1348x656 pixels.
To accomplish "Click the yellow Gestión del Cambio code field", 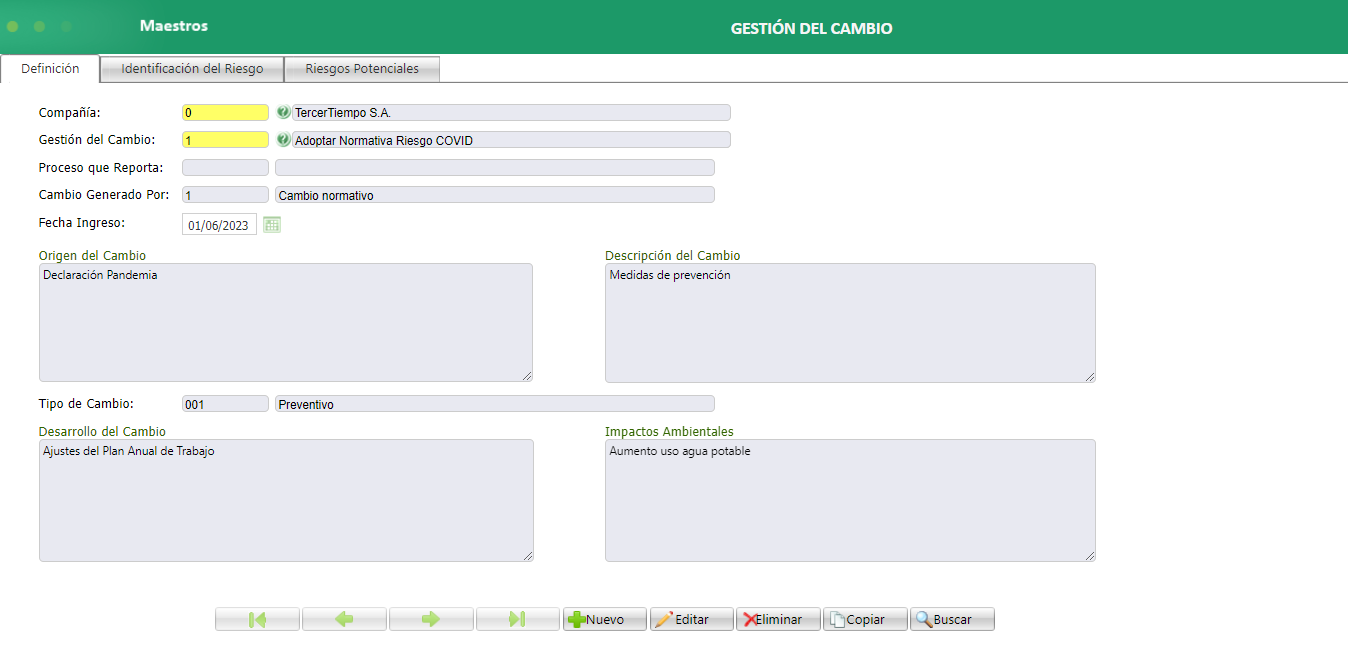I will pyautogui.click(x=225, y=140).
